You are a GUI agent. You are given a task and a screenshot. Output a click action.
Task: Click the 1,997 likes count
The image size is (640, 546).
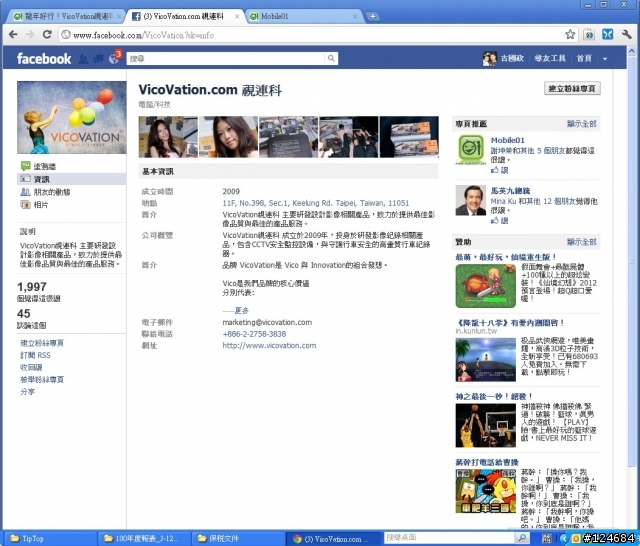32,287
